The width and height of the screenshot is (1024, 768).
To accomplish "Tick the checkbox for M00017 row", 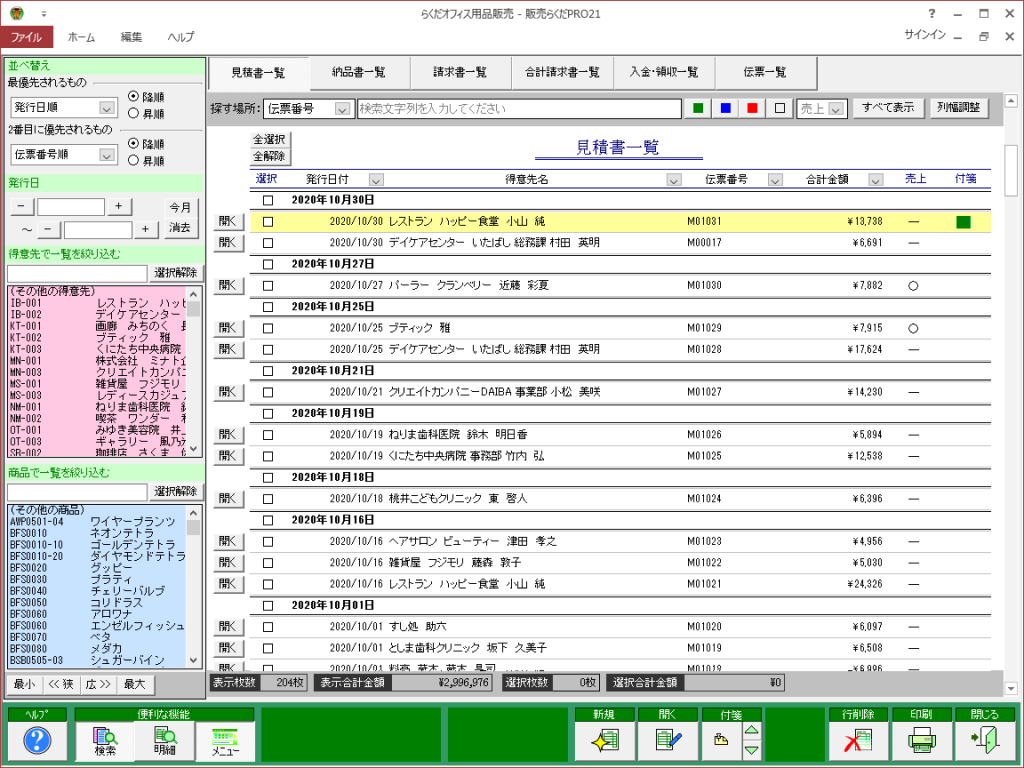I will 268,243.
